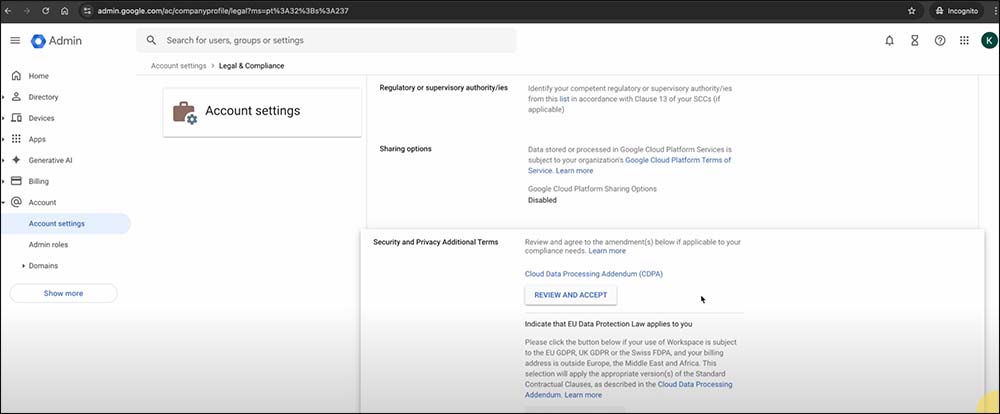Click the Billing card icon
1000x414 pixels.
[17, 181]
